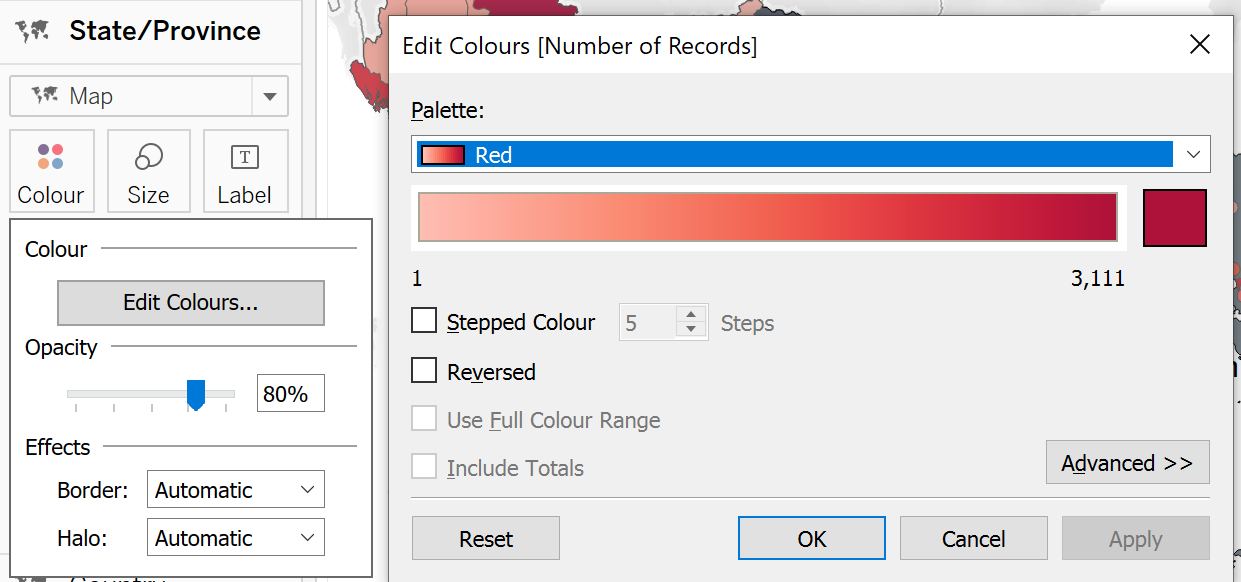Click the dark red end colour swatch
Screen dimensions: 1241x582
click(x=1175, y=217)
